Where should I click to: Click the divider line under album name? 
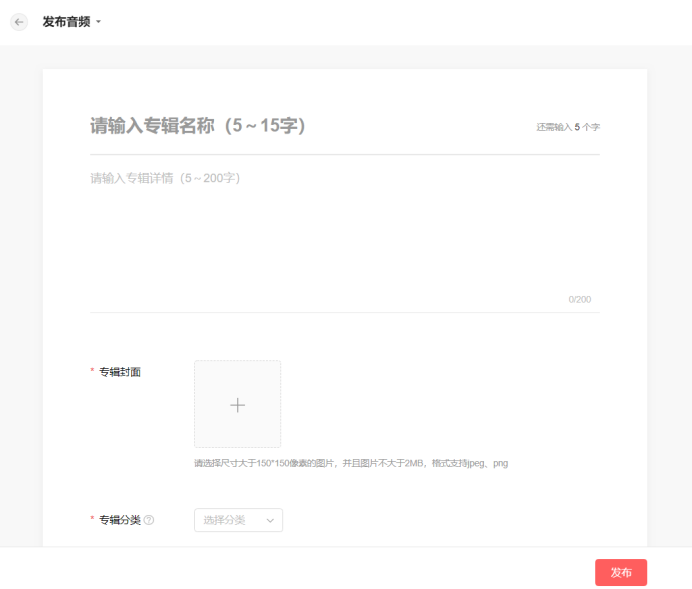pyautogui.click(x=345, y=155)
